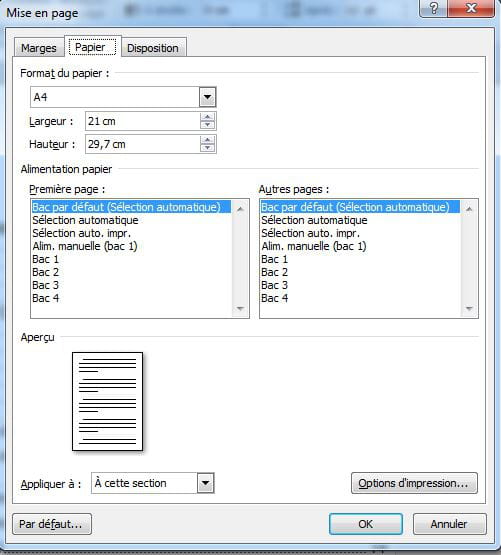Image resolution: width=501 pixels, height=555 pixels.
Task: Click the Options d'impression button
Action: [414, 483]
